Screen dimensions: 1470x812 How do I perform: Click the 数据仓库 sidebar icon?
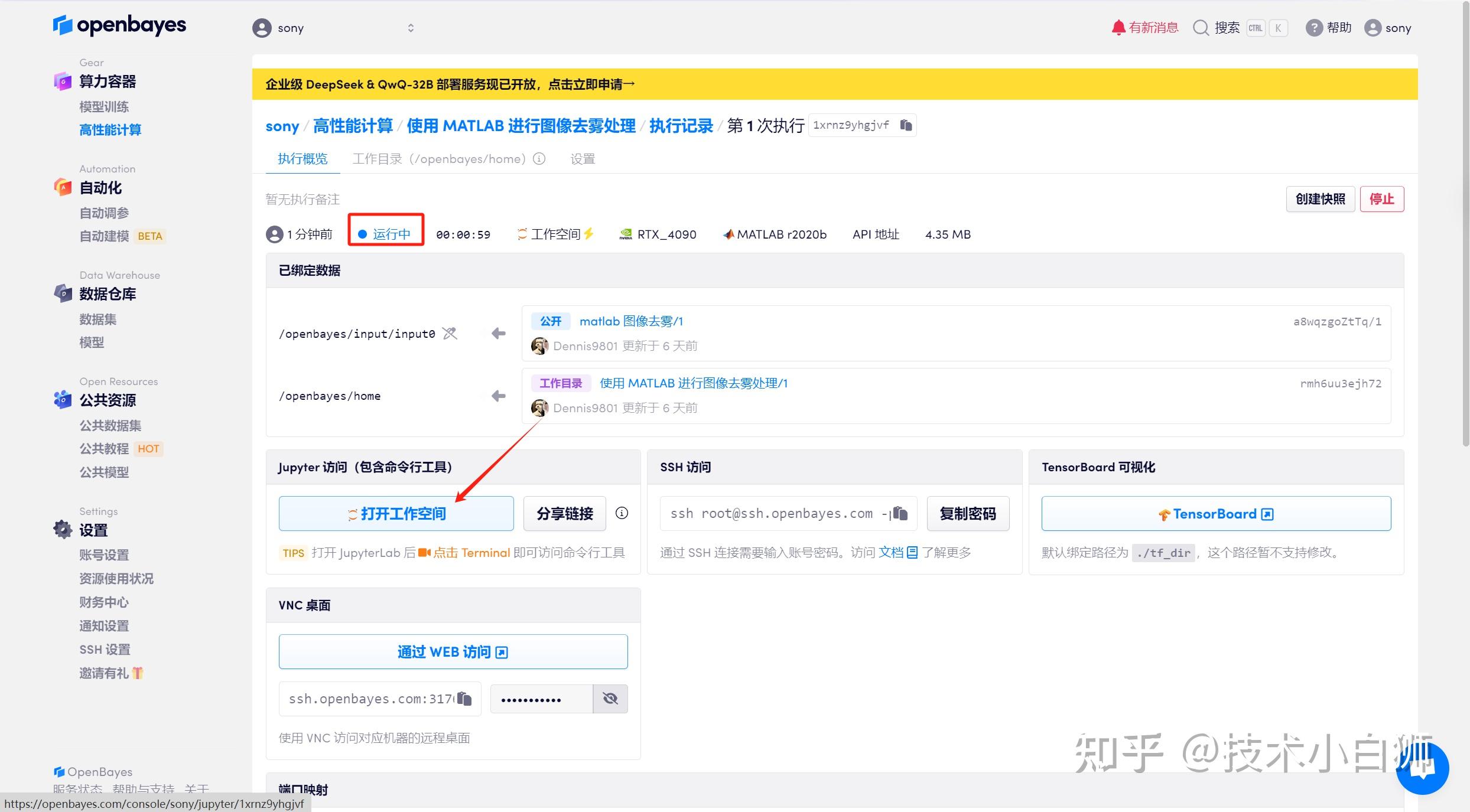coord(63,294)
